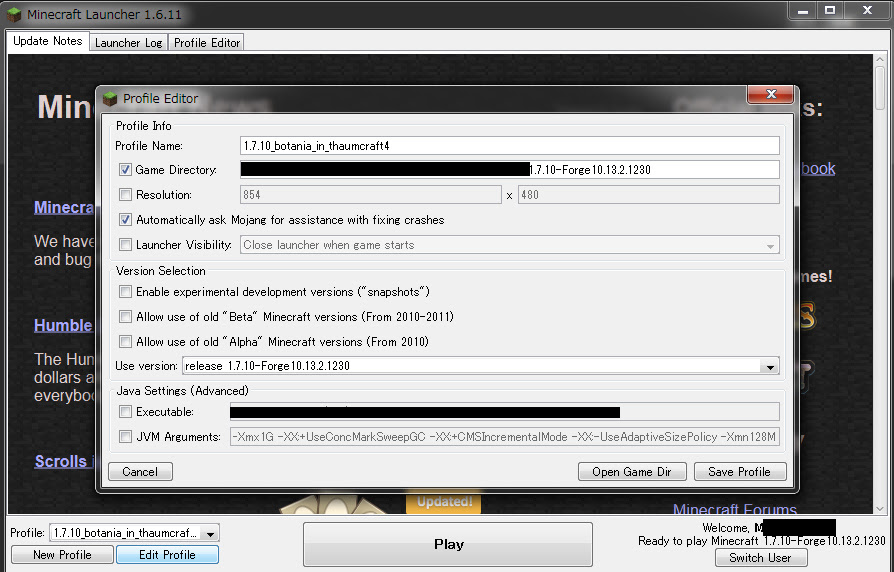This screenshot has height=572, width=894.
Task: Uncheck automatically ask Mojang for crash assistance
Action: pos(125,220)
